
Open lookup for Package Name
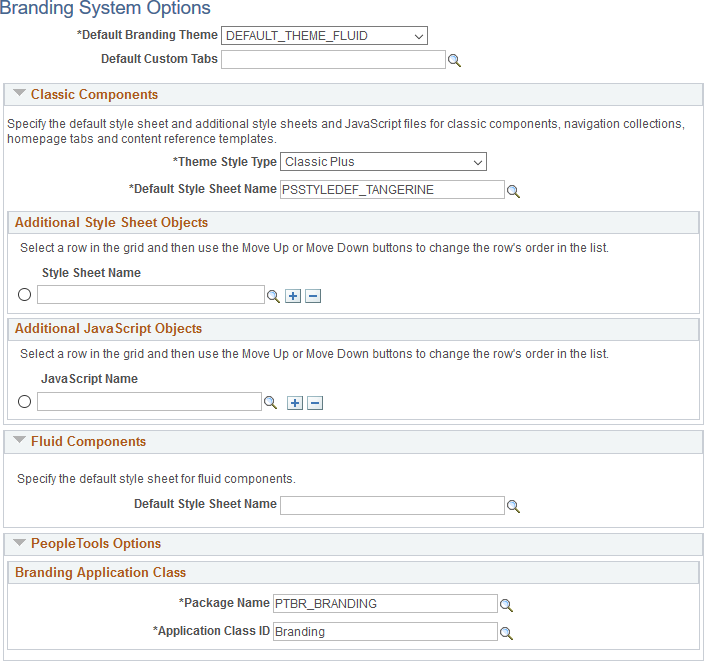tap(506, 605)
